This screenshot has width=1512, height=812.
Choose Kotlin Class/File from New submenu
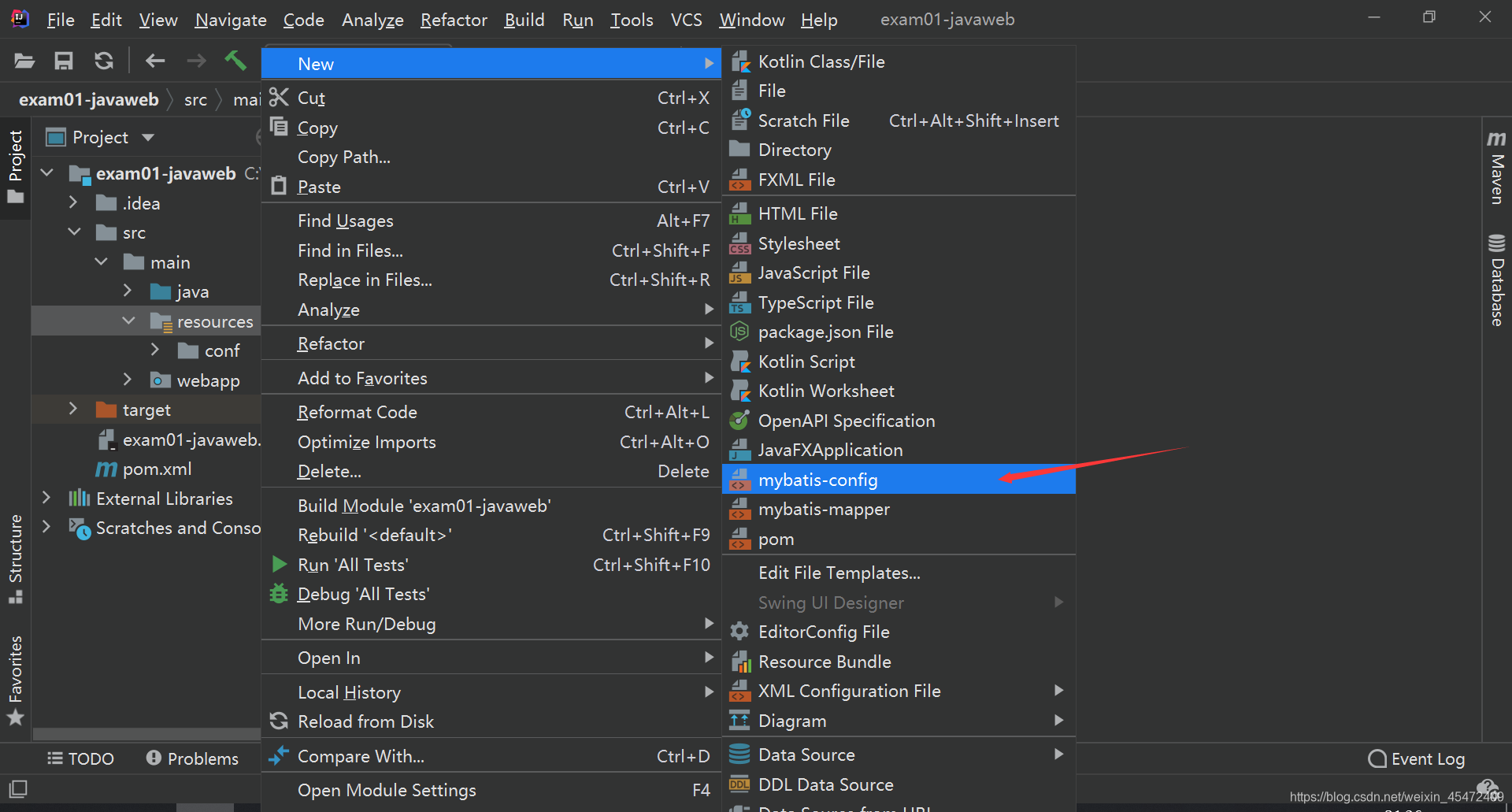(x=899, y=61)
